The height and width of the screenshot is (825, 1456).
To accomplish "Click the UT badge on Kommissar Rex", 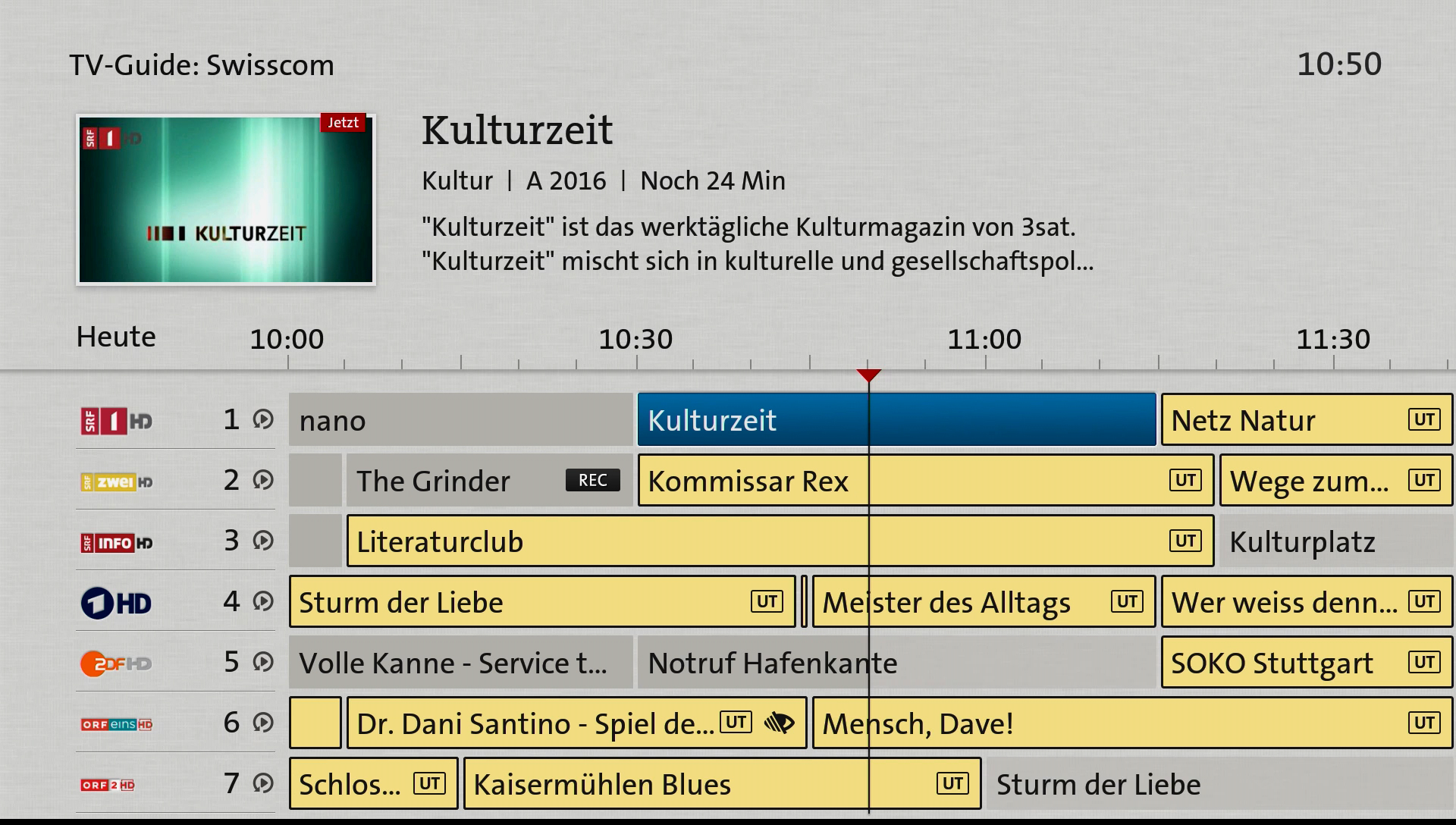I will pyautogui.click(x=1185, y=480).
